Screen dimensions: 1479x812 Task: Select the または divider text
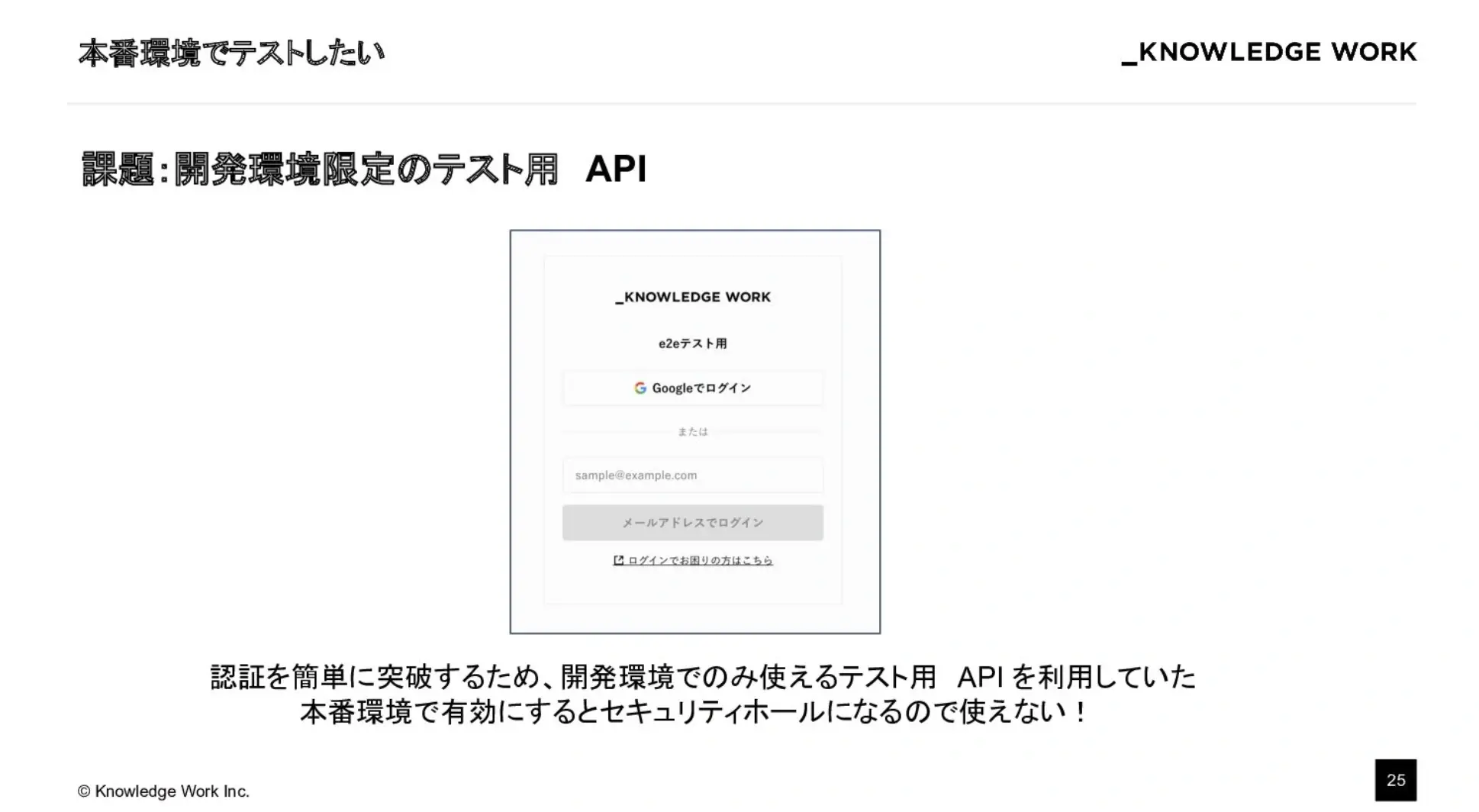(693, 431)
